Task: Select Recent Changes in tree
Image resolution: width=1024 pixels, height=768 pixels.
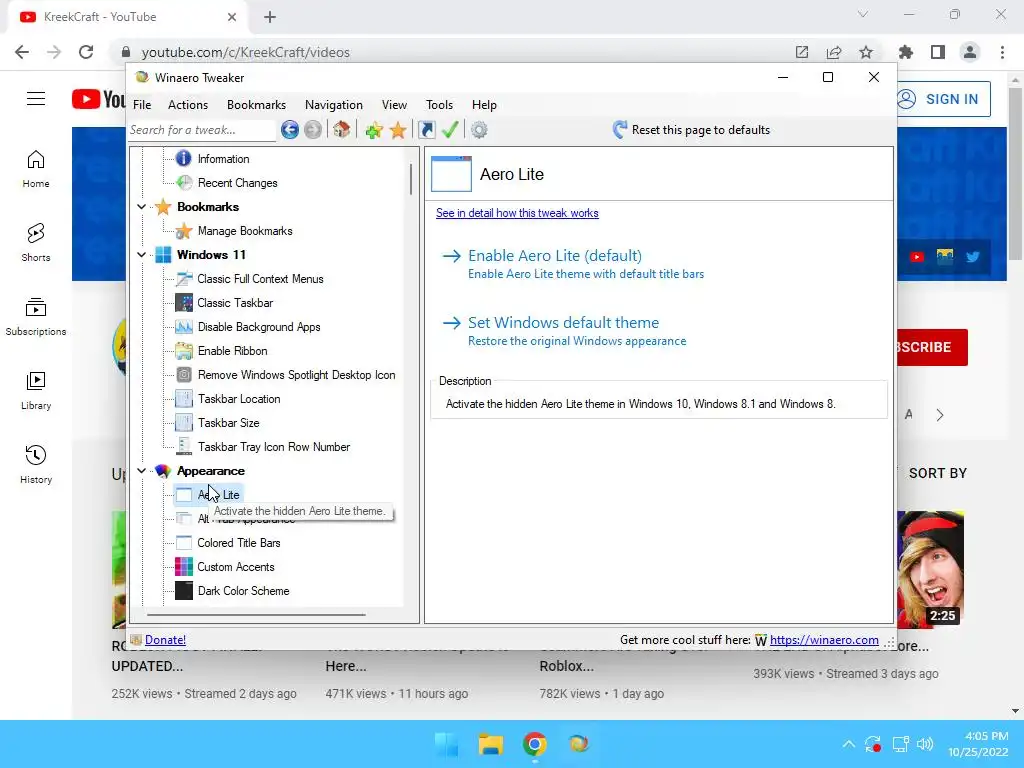Action: [x=238, y=183]
